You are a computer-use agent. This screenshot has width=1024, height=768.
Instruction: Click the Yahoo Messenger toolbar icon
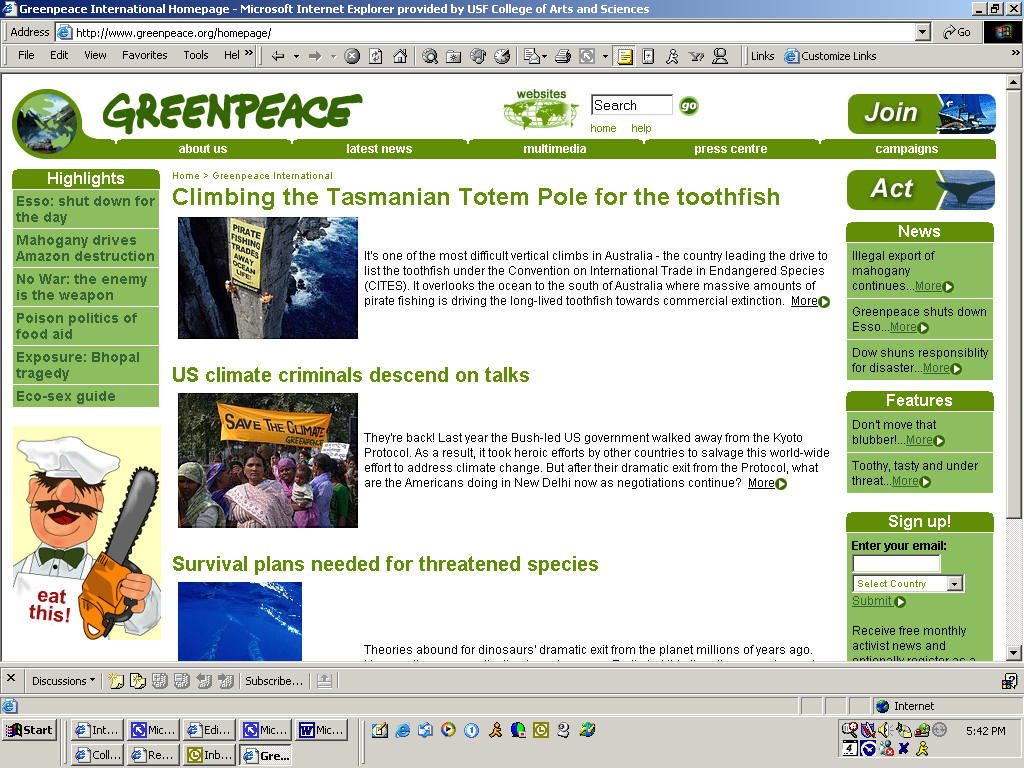pos(696,56)
